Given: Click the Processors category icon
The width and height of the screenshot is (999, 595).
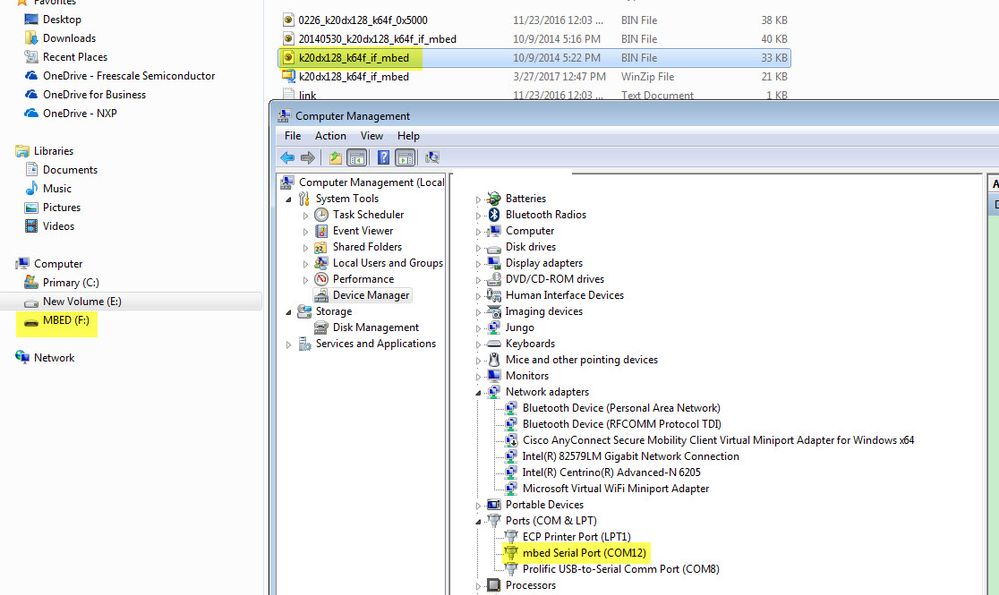Looking at the screenshot, I should 493,585.
